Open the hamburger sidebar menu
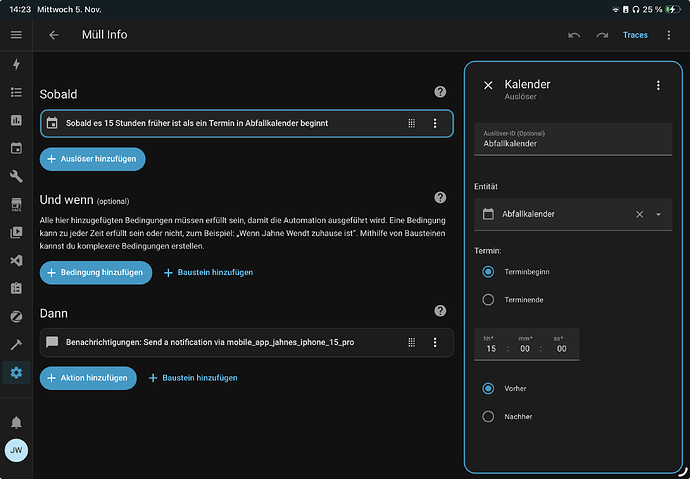The width and height of the screenshot is (690, 479). pyautogui.click(x=16, y=35)
